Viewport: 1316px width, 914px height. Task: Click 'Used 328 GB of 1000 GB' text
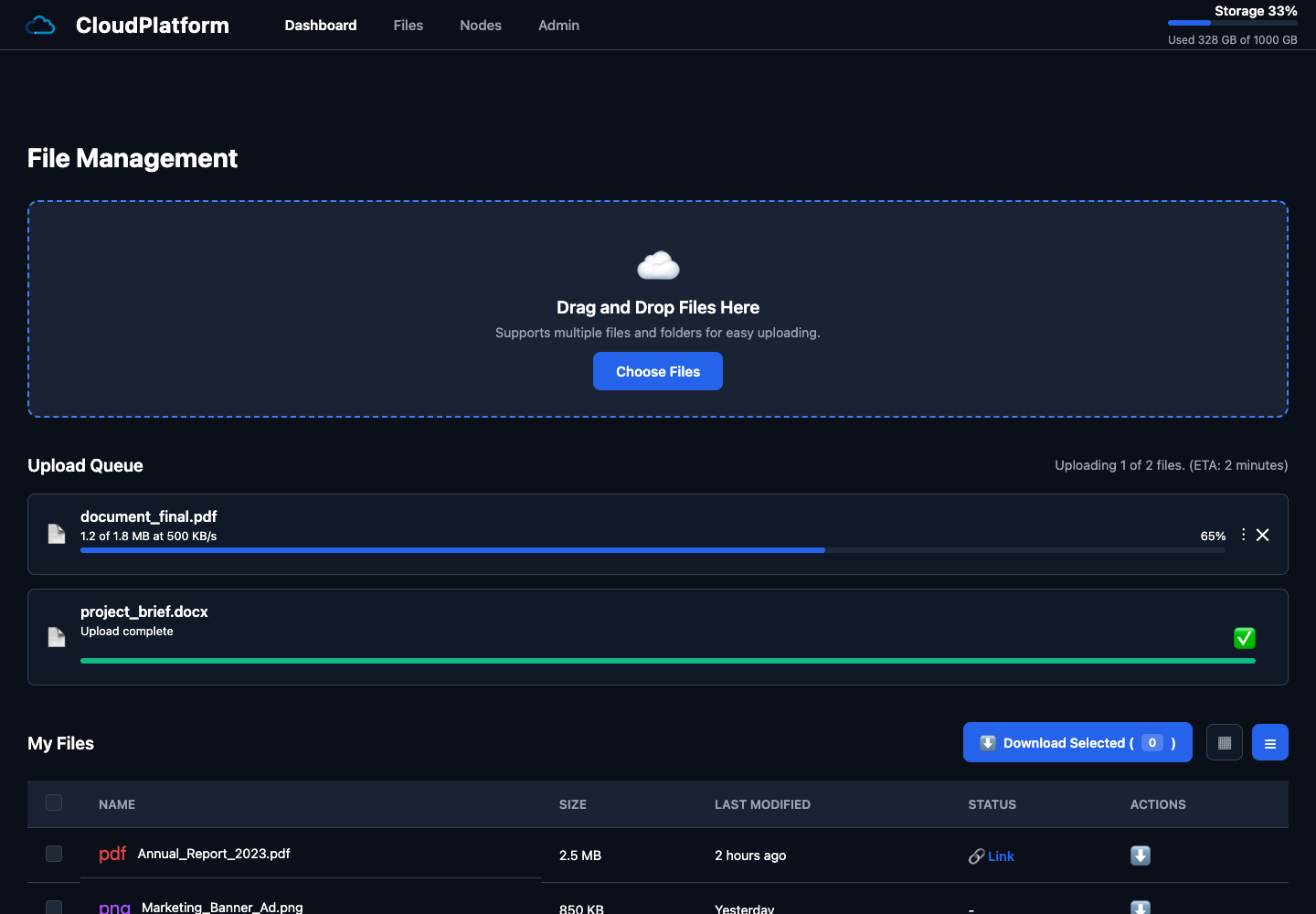click(x=1233, y=40)
